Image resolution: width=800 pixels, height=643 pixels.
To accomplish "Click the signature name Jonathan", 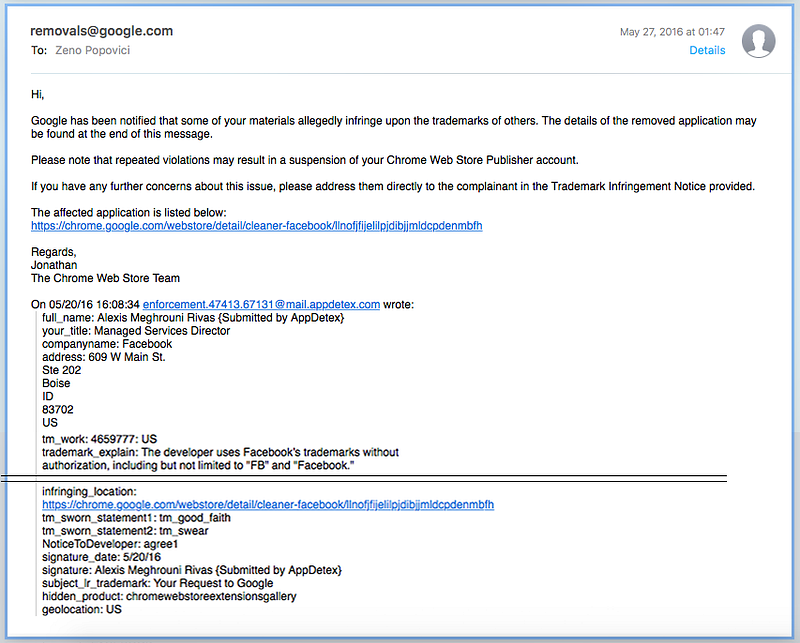I will (54, 265).
